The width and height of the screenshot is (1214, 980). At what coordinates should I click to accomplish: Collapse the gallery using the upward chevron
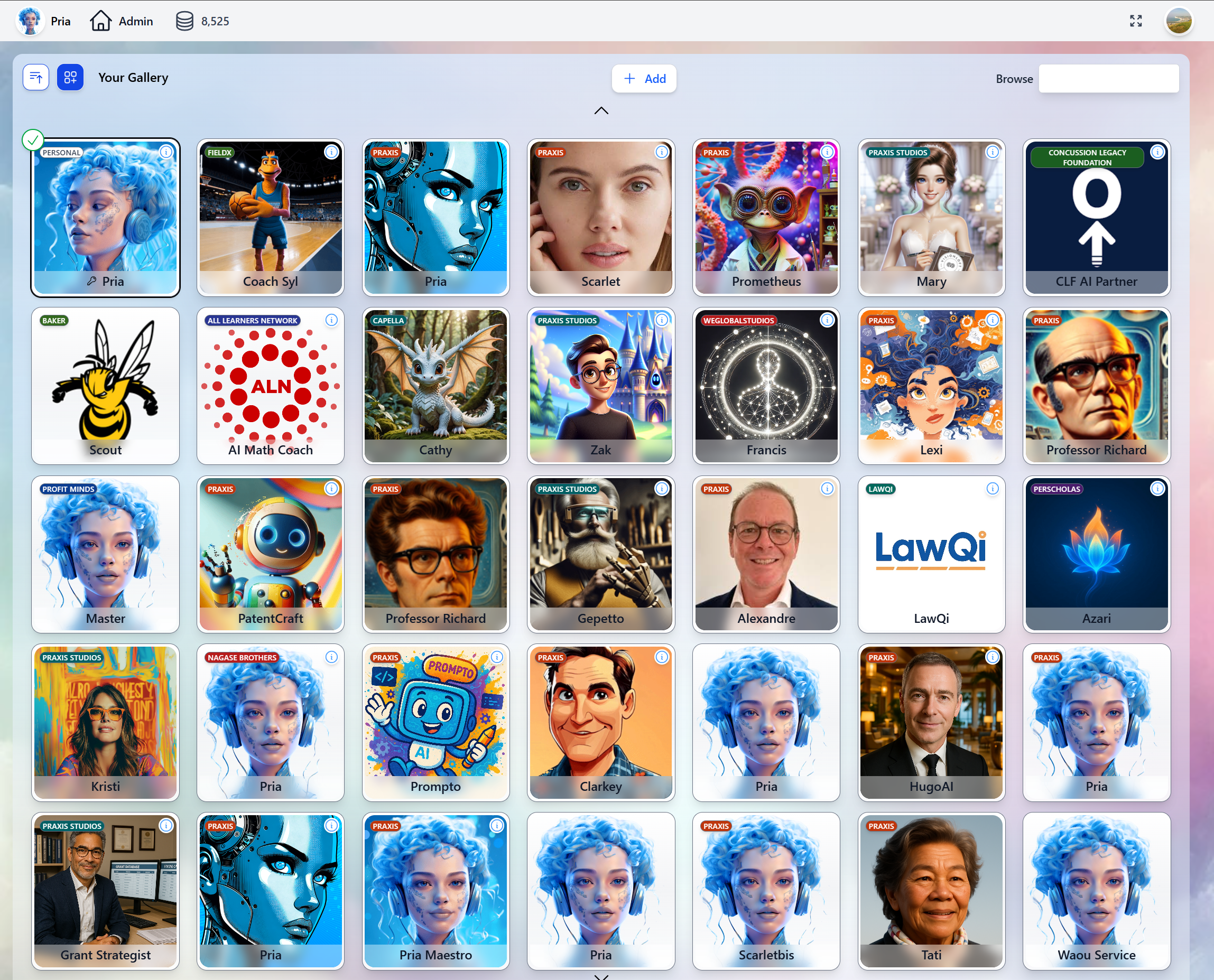pyautogui.click(x=601, y=110)
